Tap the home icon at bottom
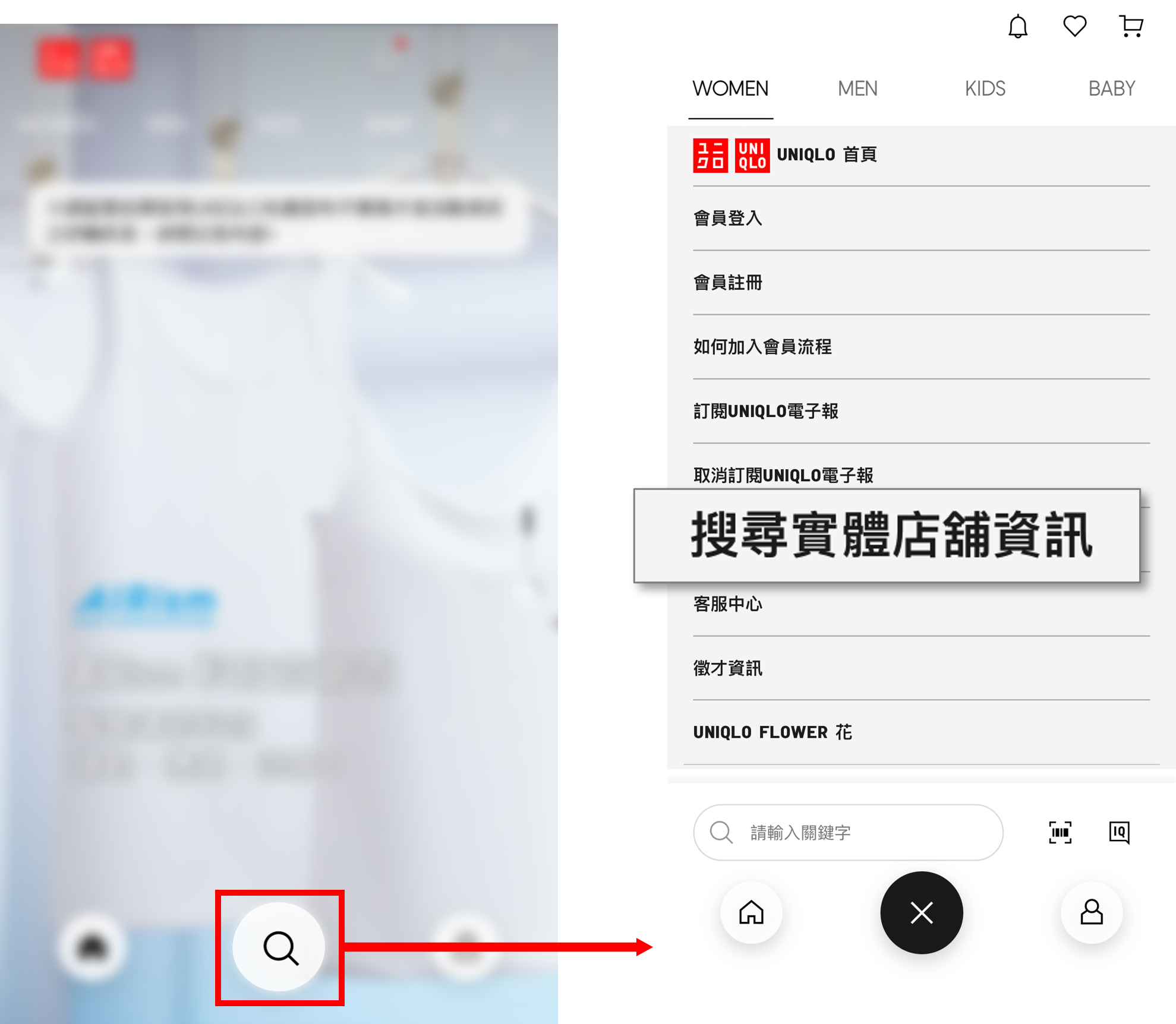This screenshot has width=1176, height=1024. click(752, 912)
